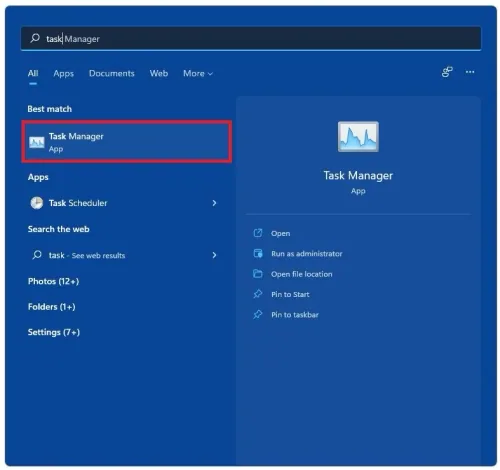
Task: Choose Open file location
Action: tap(302, 274)
